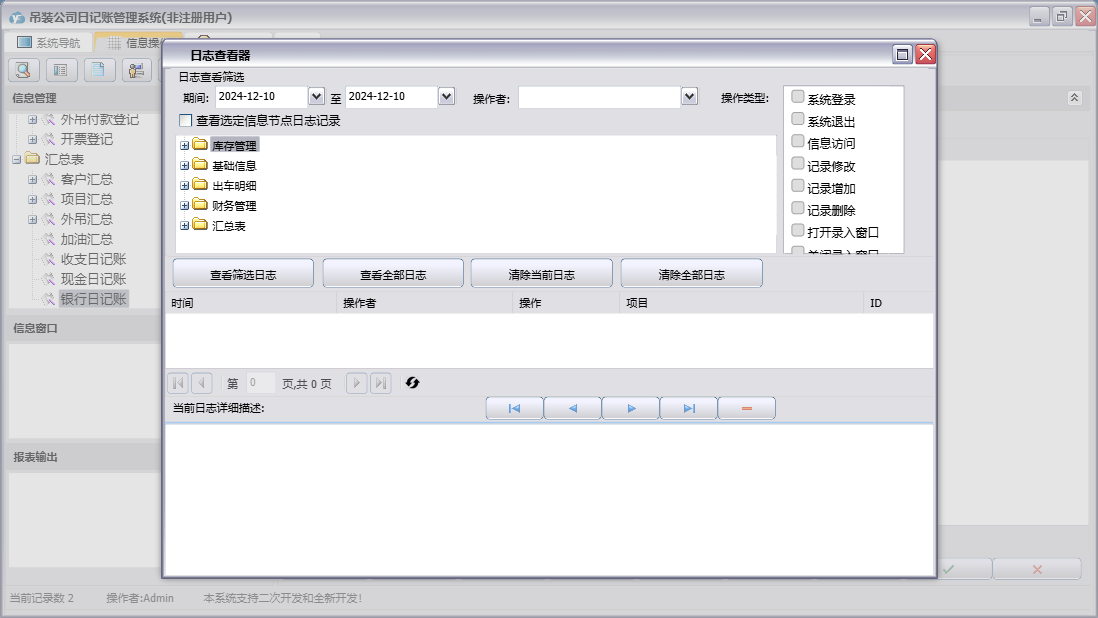Select 收支日记账 in sidebar tree
Image resolution: width=1098 pixels, height=618 pixels.
pos(93,259)
